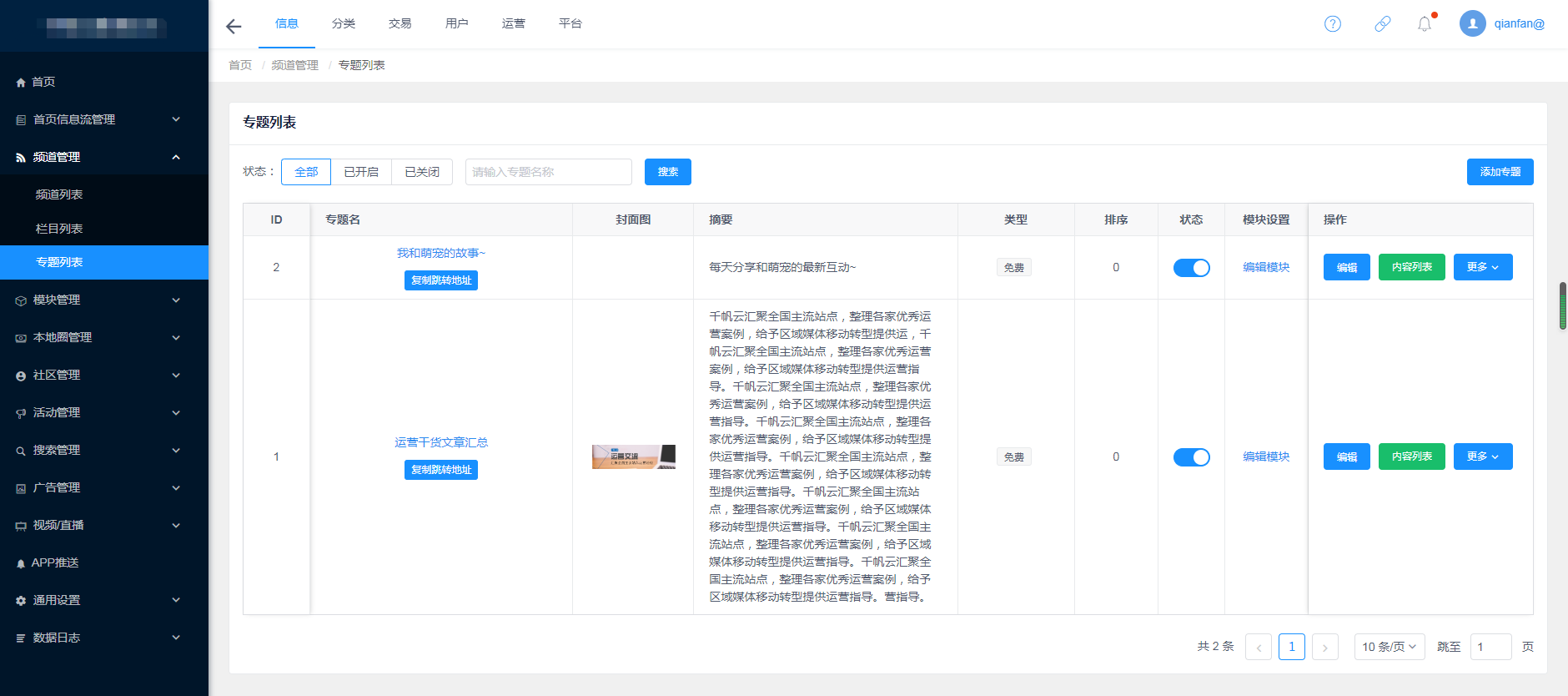Select the 已开启 status filter

[x=361, y=172]
